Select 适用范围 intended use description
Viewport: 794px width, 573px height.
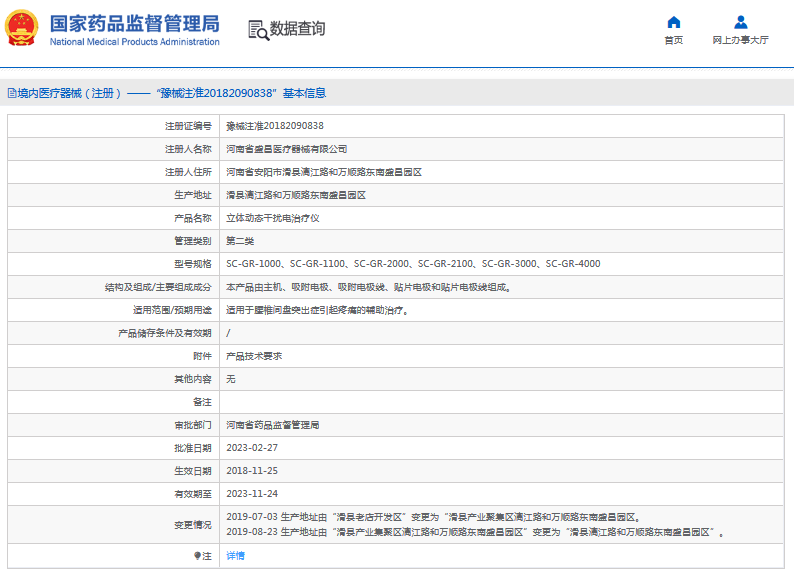[317, 310]
